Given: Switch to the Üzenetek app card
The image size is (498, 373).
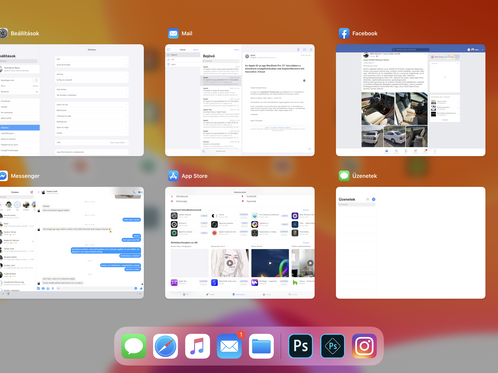Looking at the screenshot, I should [x=411, y=243].
